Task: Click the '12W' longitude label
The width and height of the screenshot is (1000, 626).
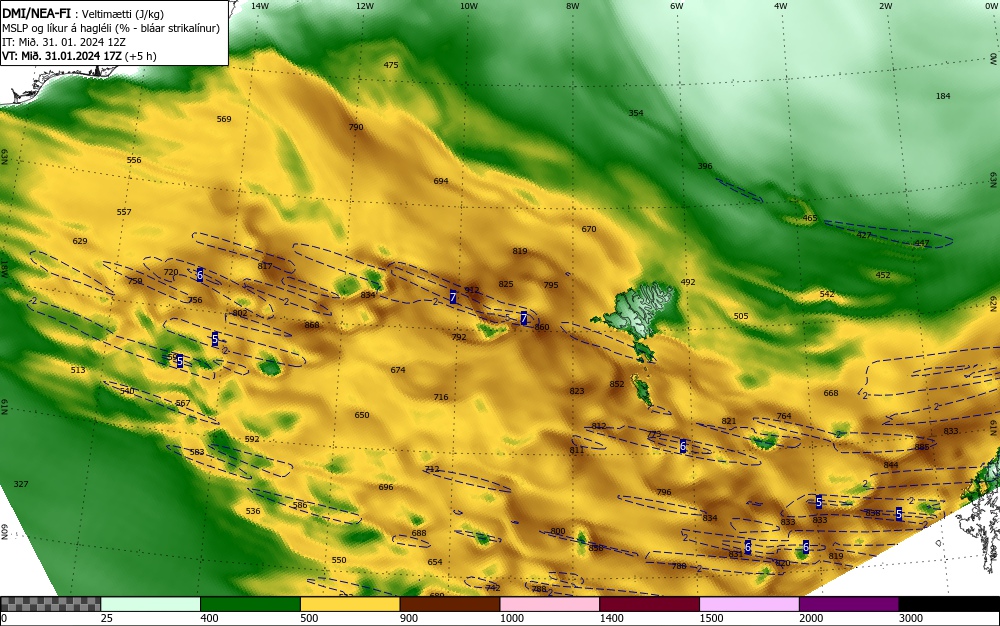Action: (364, 6)
